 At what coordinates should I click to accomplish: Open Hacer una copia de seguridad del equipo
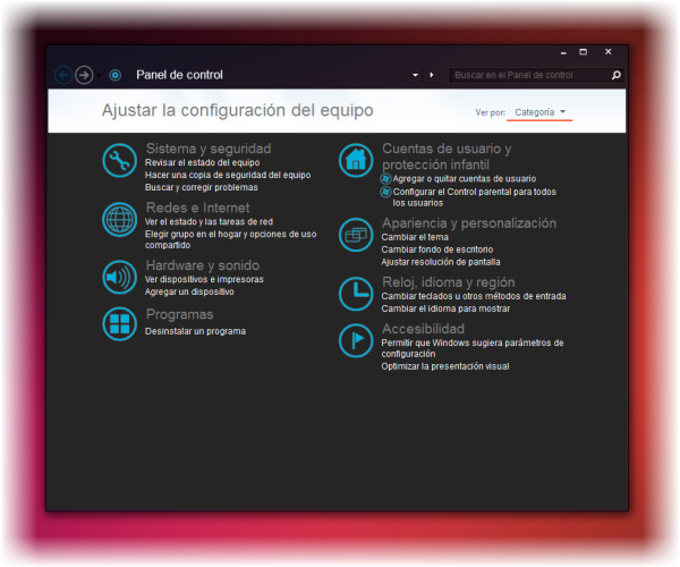pos(228,175)
